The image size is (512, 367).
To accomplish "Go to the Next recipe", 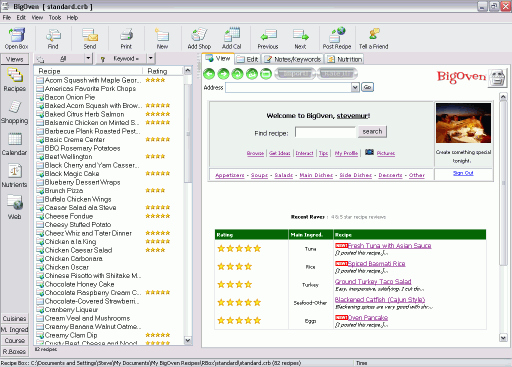I will click(x=300, y=39).
